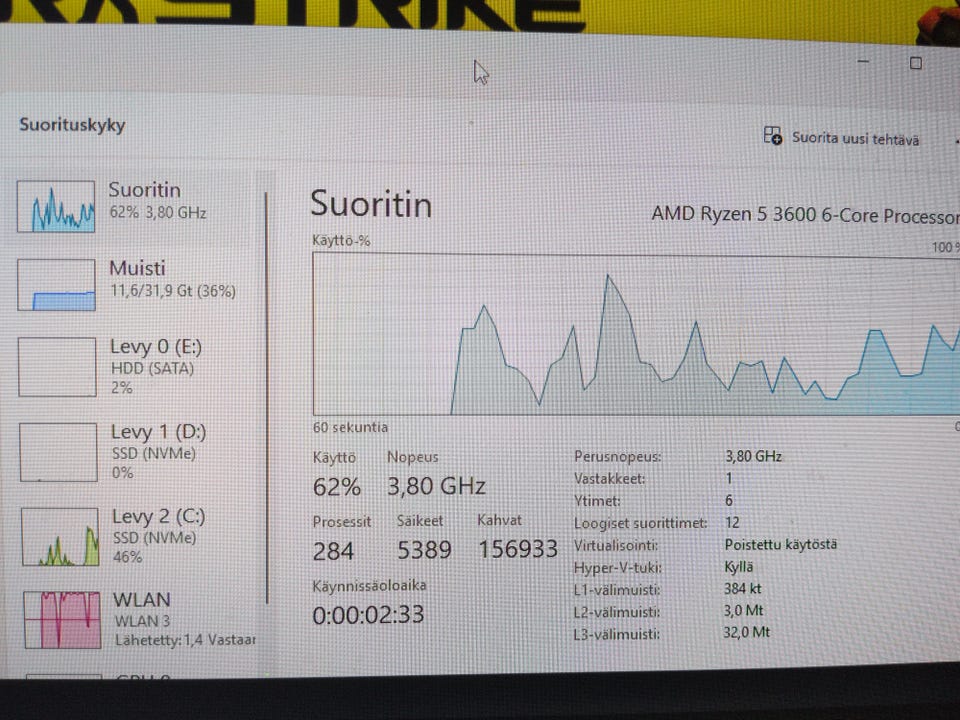Viewport: 960px width, 720px height.
Task: Click the L3-välimuisti 32,0 Mt value
Action: pos(746,632)
